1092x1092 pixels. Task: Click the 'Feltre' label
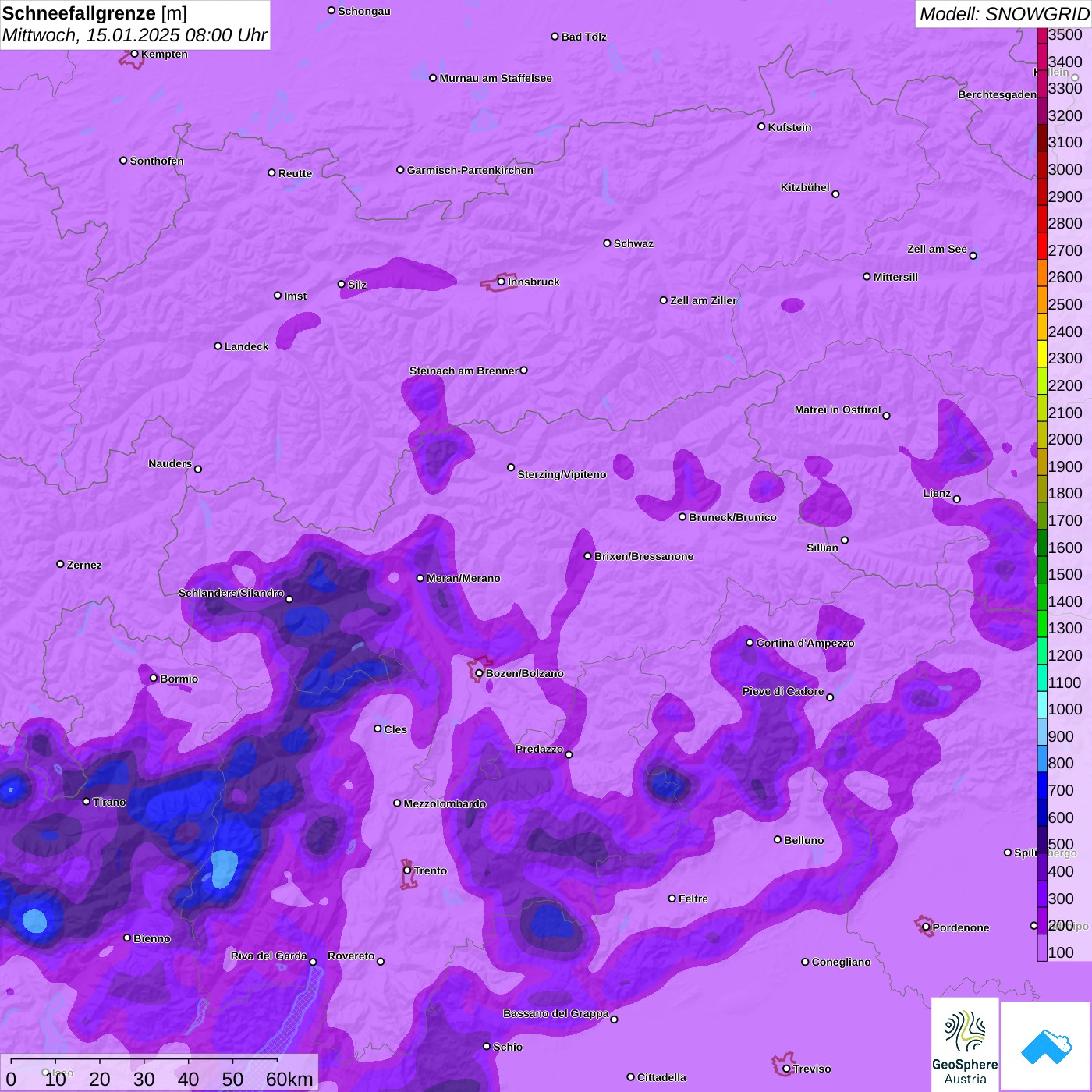point(693,899)
